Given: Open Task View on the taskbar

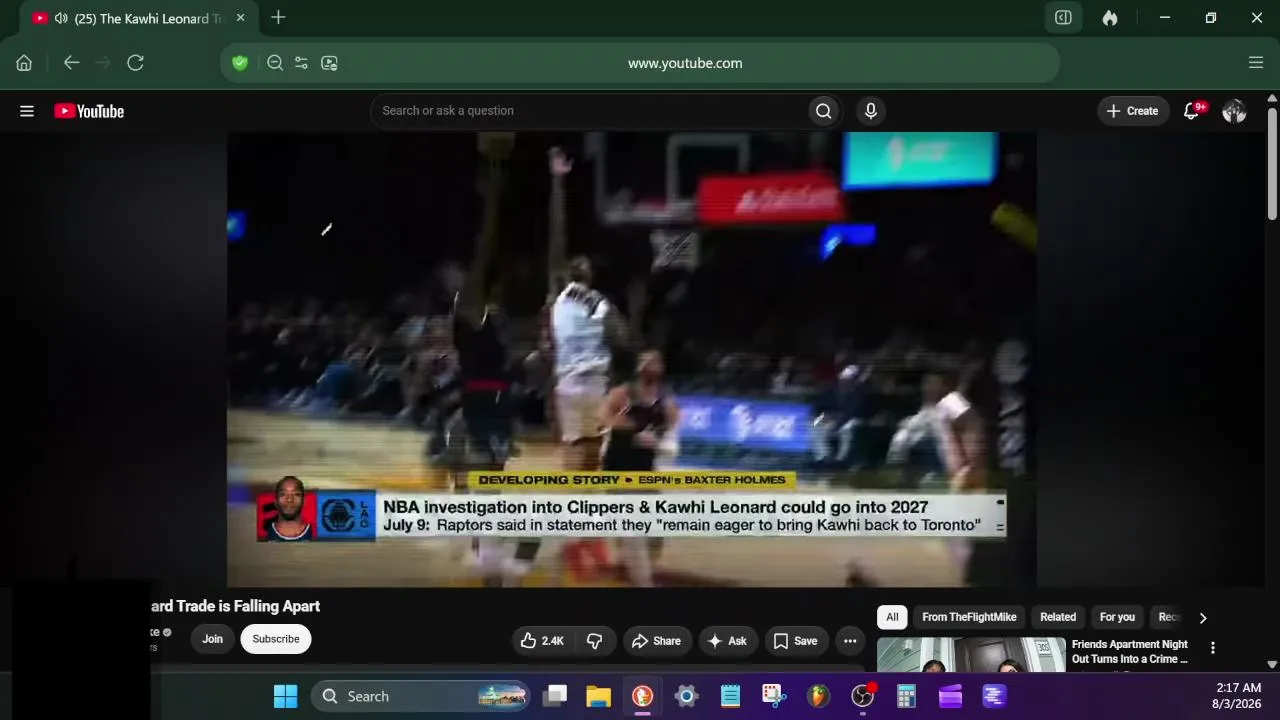Looking at the screenshot, I should [555, 696].
